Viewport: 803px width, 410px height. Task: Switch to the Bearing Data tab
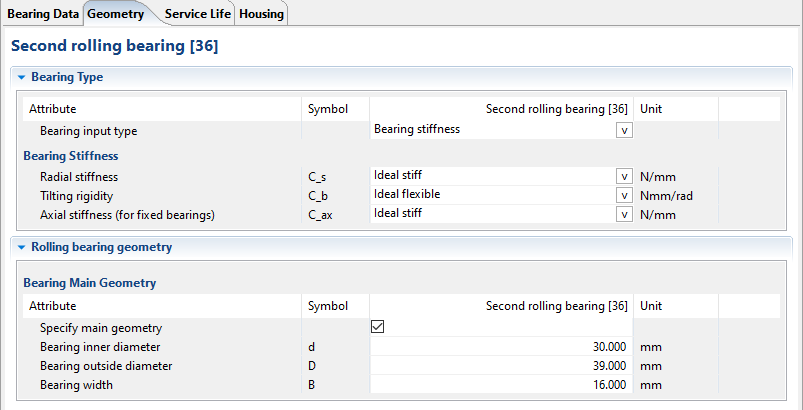click(x=43, y=14)
